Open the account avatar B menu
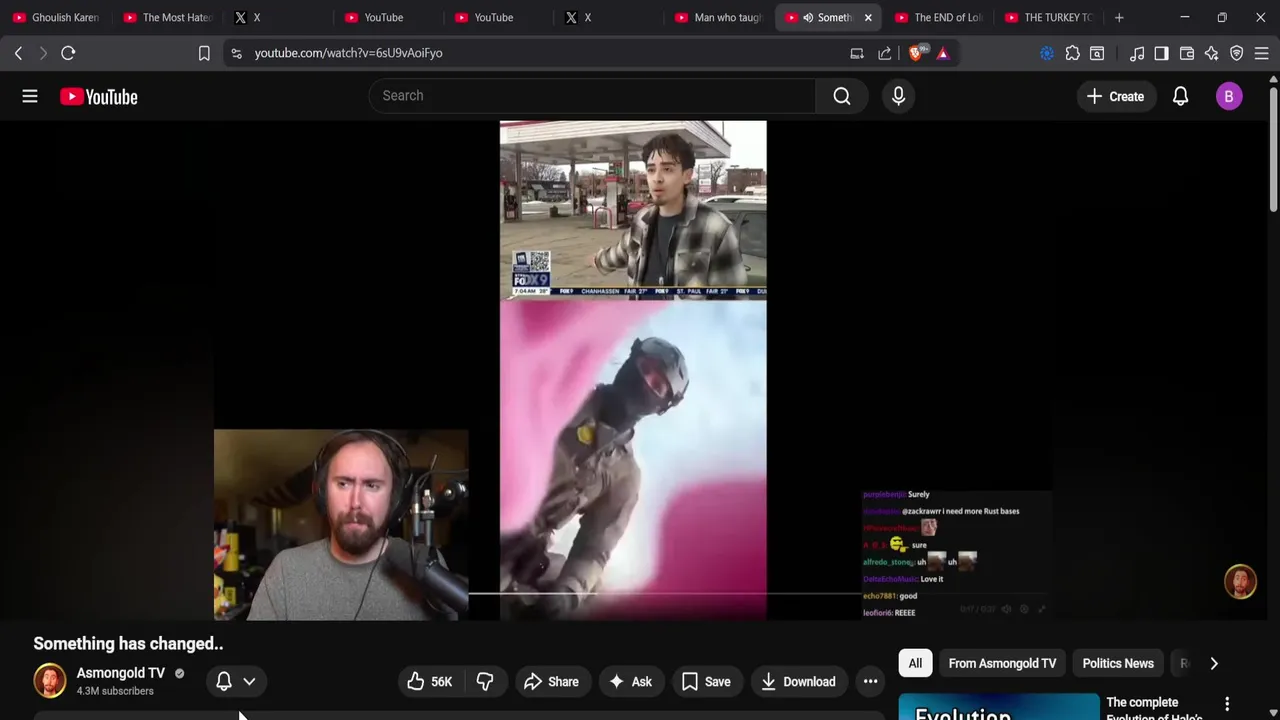The height and width of the screenshot is (720, 1280). pos(1229,96)
